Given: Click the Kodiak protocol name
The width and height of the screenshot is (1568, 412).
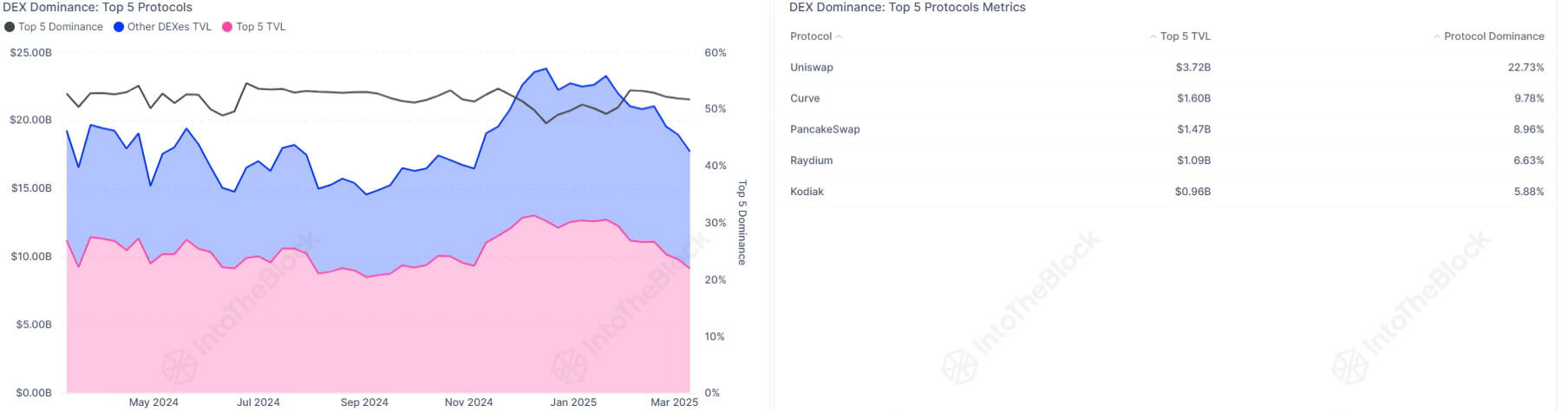Looking at the screenshot, I should pos(807,192).
